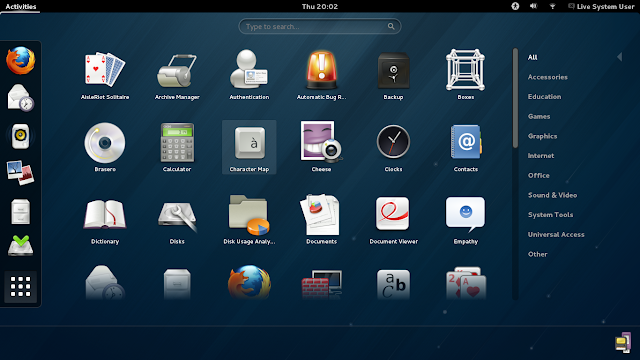Click the Activities button

coord(21,6)
